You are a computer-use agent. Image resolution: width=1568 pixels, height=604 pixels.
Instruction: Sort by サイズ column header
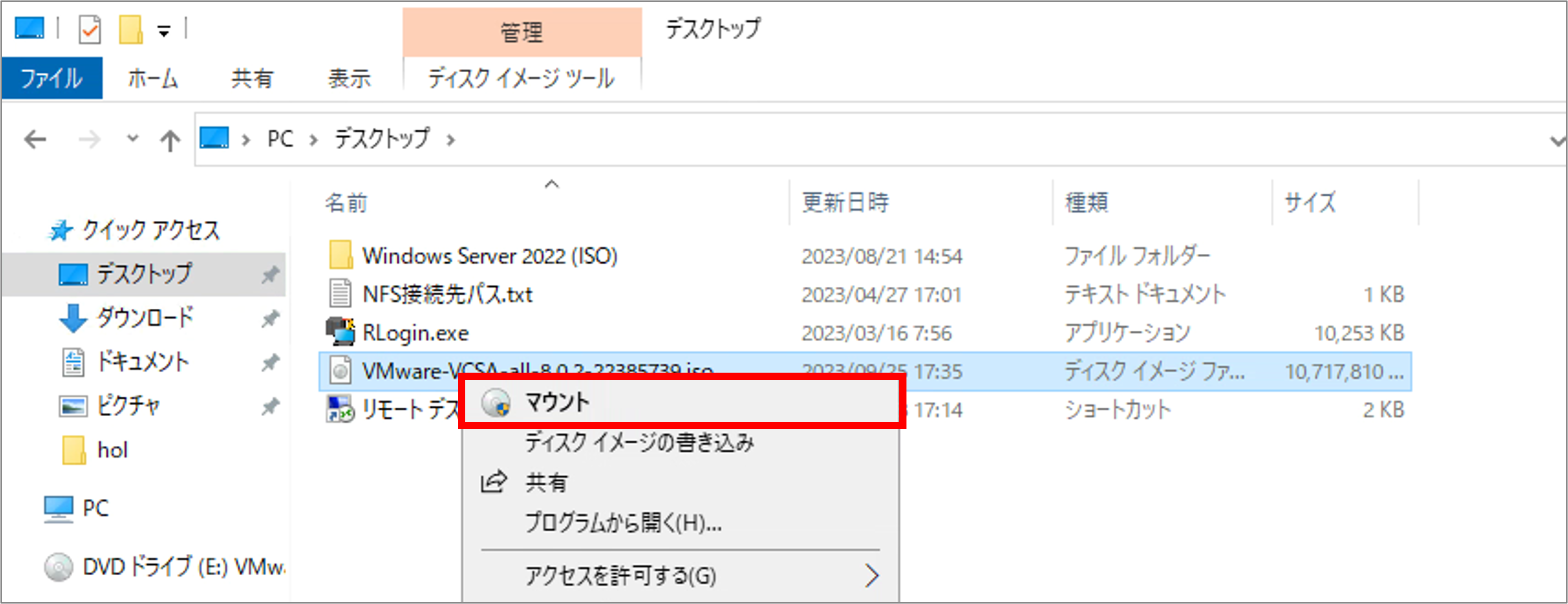click(x=1310, y=202)
